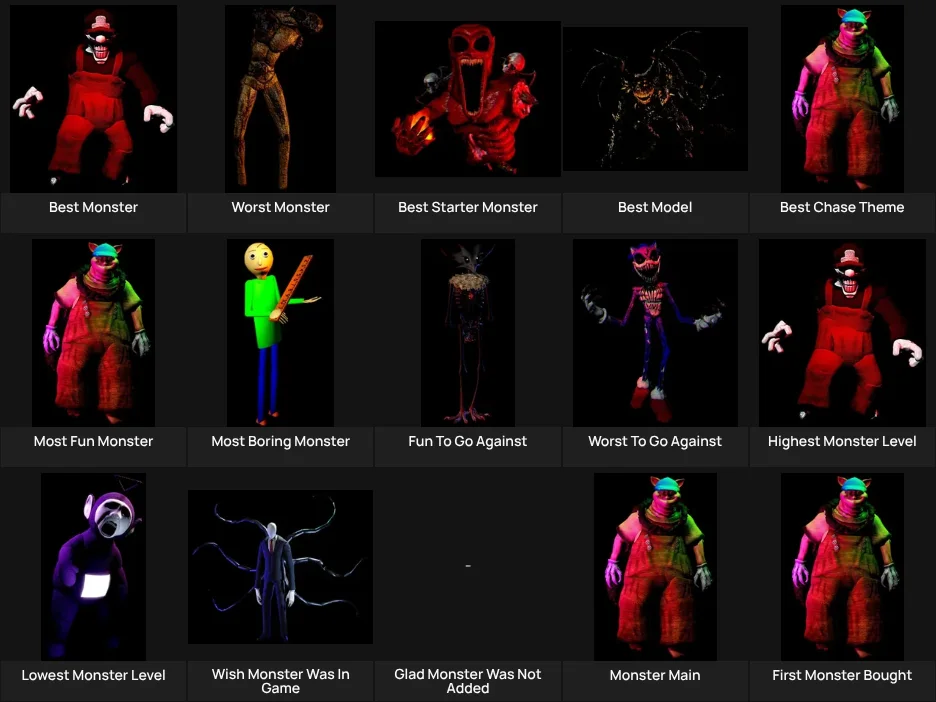Select the 'Most Boring Monster' label

[x=280, y=441]
